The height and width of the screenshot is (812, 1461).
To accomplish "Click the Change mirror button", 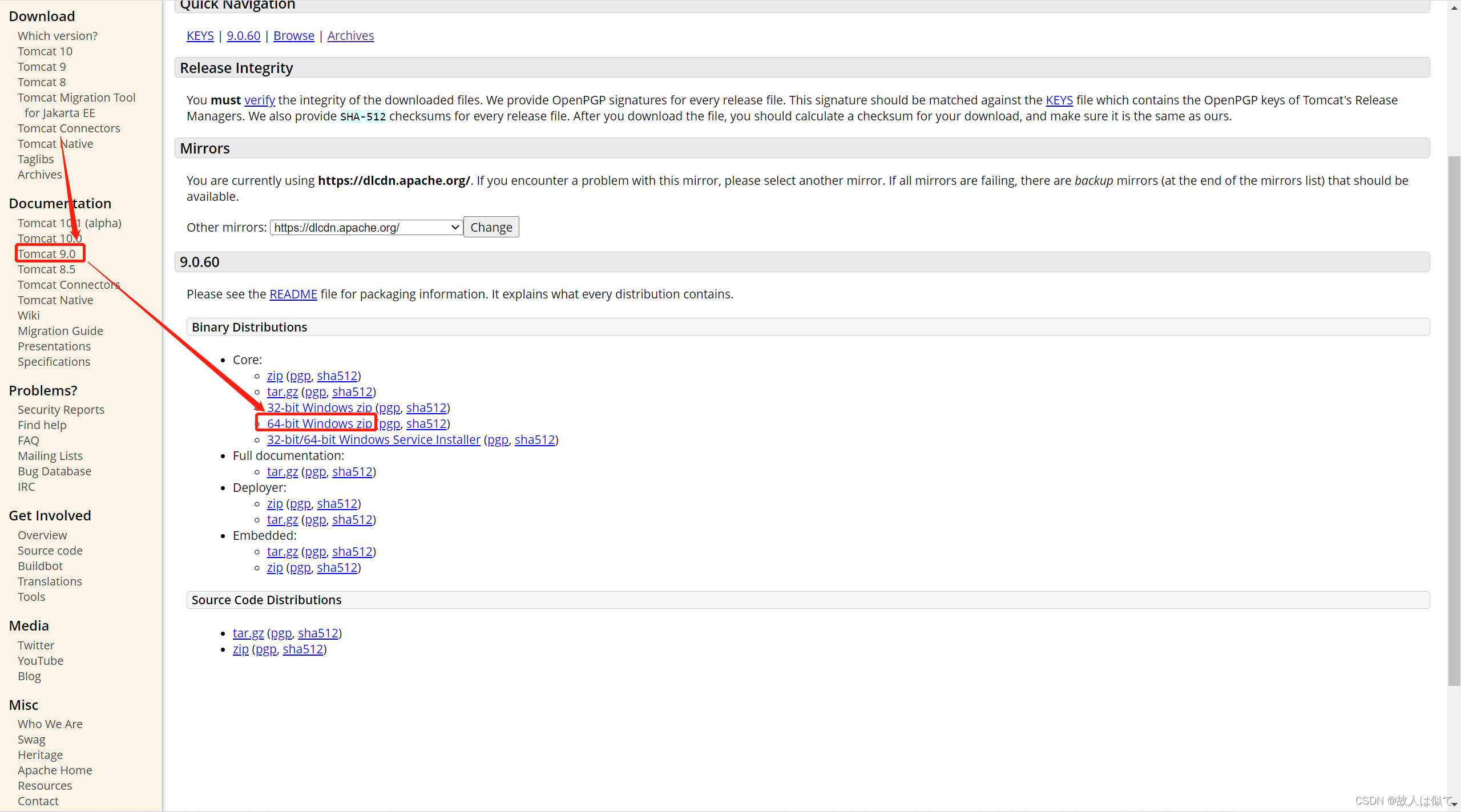I will pos(491,227).
